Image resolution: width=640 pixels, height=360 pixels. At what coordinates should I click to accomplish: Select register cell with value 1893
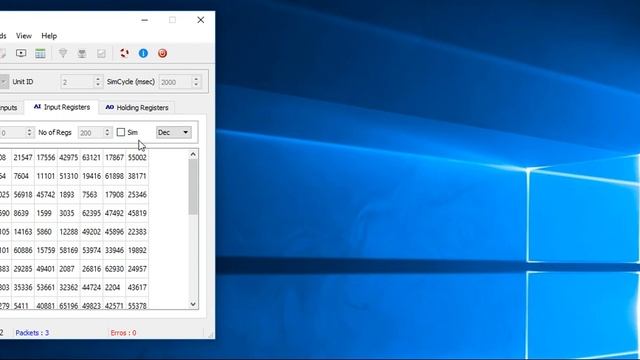(x=69, y=195)
